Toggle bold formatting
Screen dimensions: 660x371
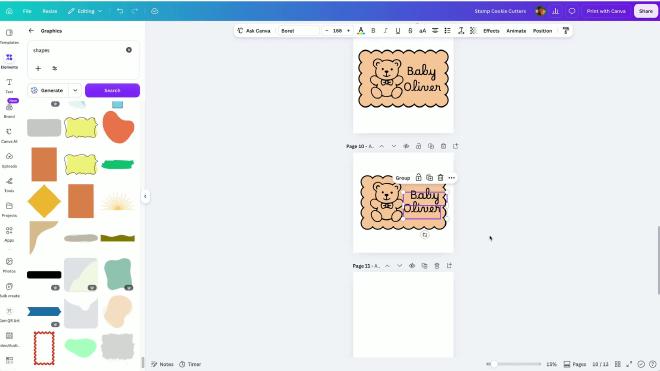pyautogui.click(x=373, y=31)
